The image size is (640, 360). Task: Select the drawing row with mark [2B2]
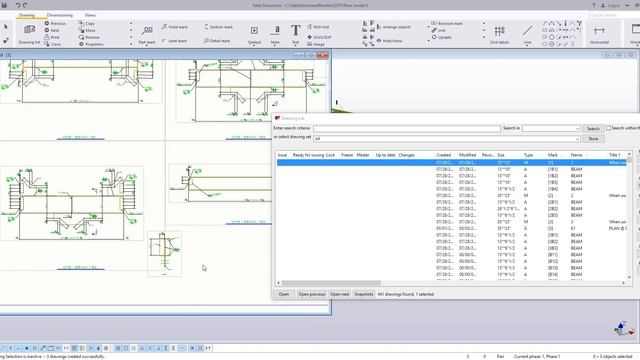coord(452,209)
